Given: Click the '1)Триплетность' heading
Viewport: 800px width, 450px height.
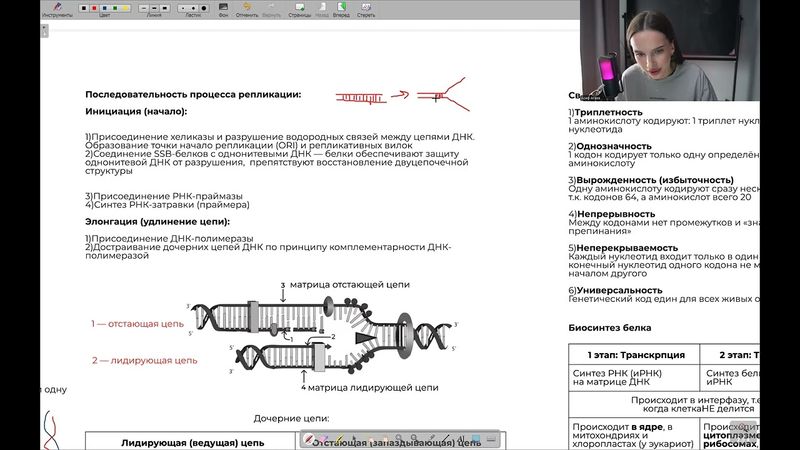Looking at the screenshot, I should click(605, 112).
